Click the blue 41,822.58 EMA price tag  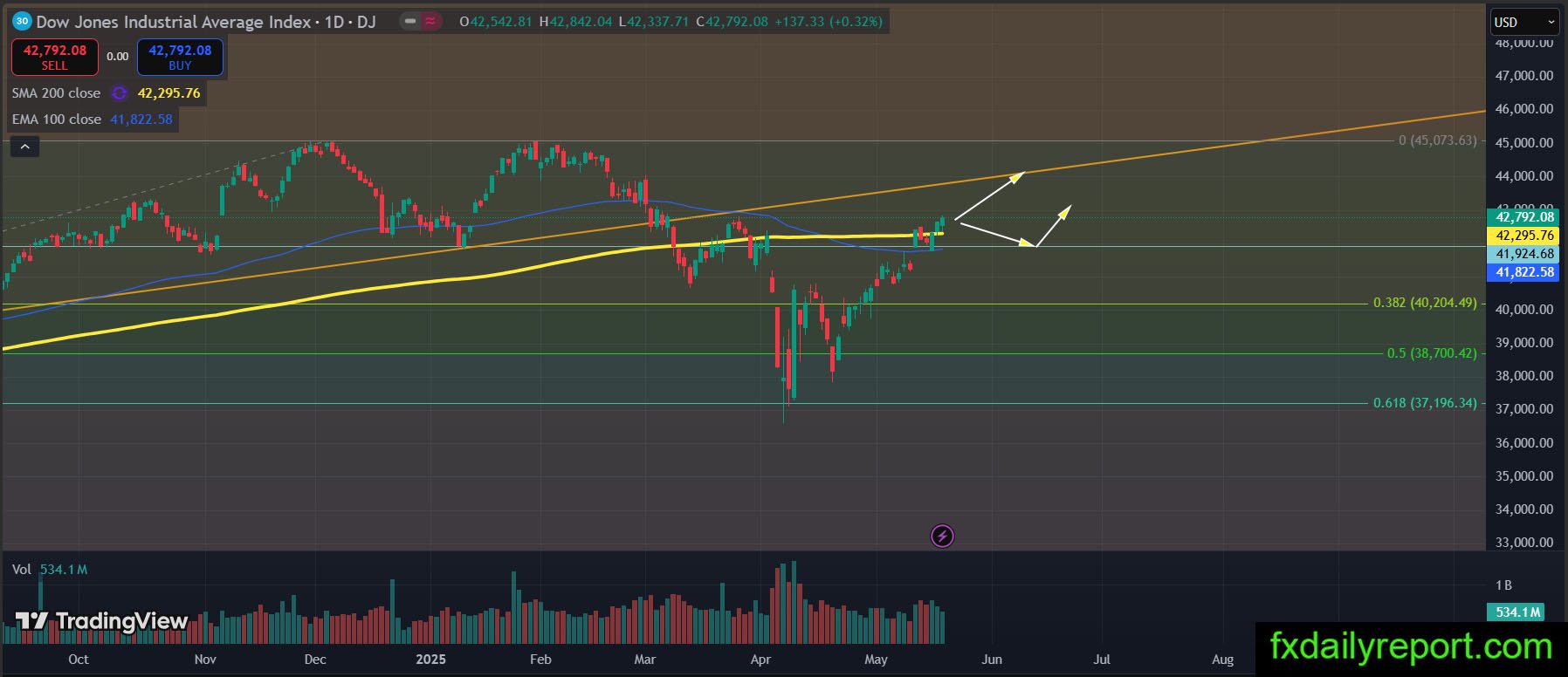[1524, 272]
